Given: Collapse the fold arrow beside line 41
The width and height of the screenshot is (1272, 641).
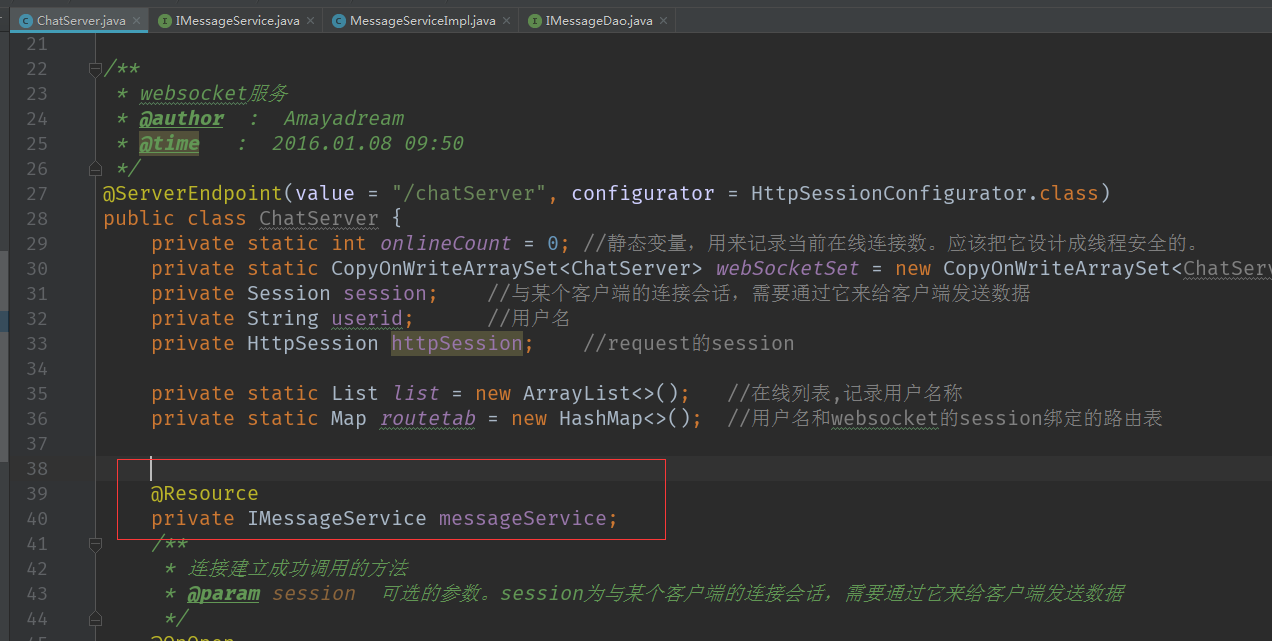Looking at the screenshot, I should click(x=95, y=544).
